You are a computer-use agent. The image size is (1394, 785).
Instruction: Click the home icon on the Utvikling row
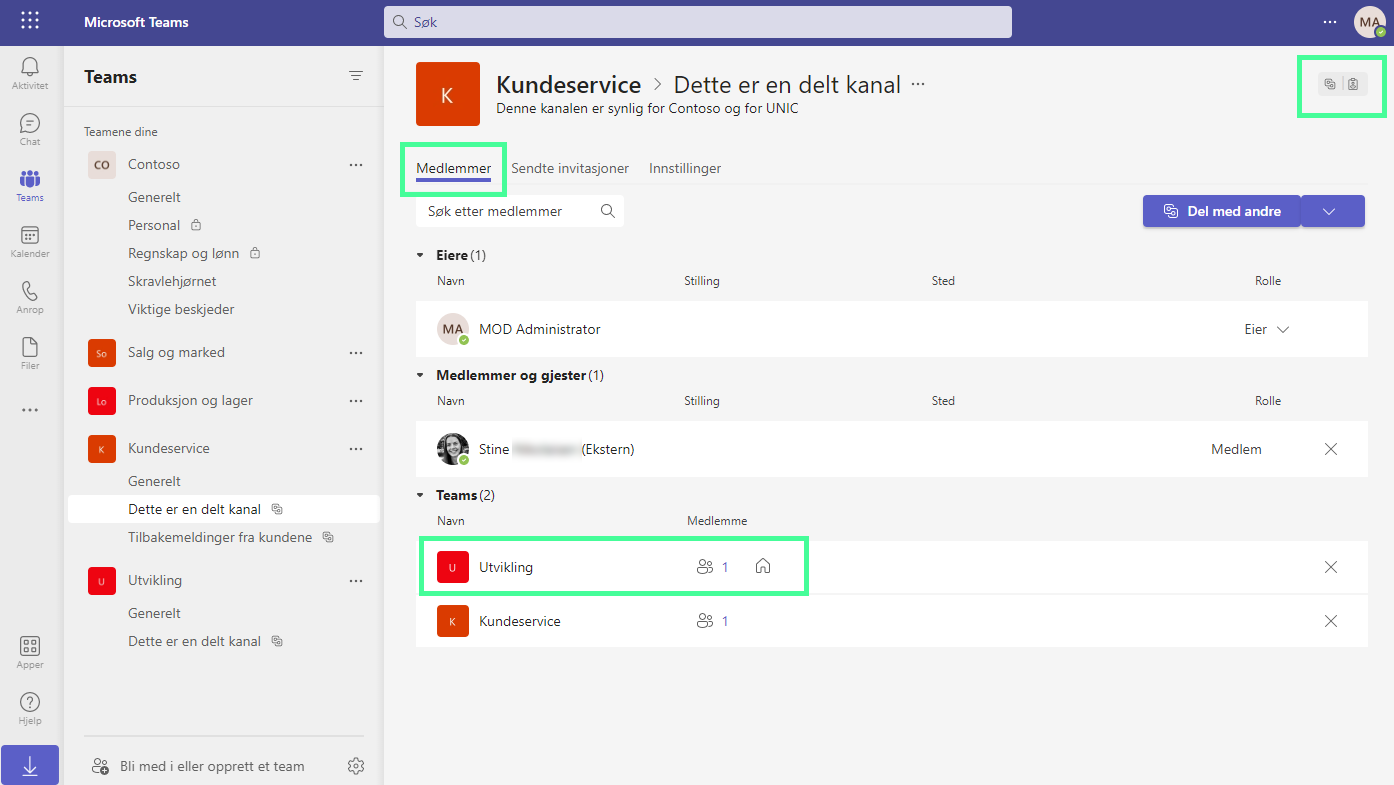[x=763, y=566]
